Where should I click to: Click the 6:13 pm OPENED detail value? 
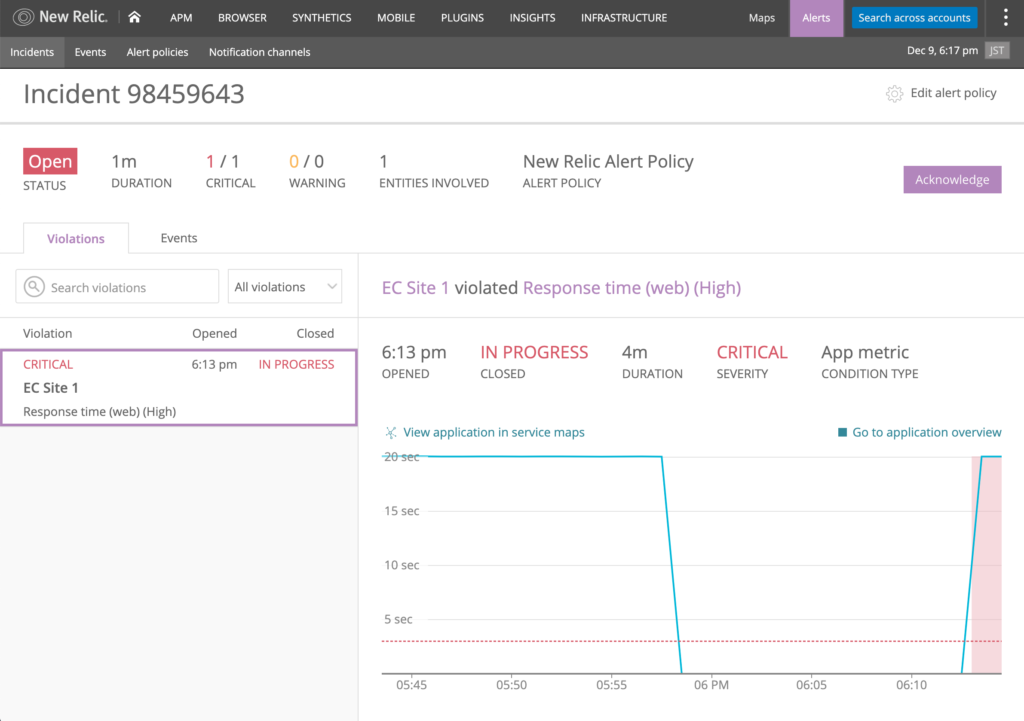tap(414, 352)
